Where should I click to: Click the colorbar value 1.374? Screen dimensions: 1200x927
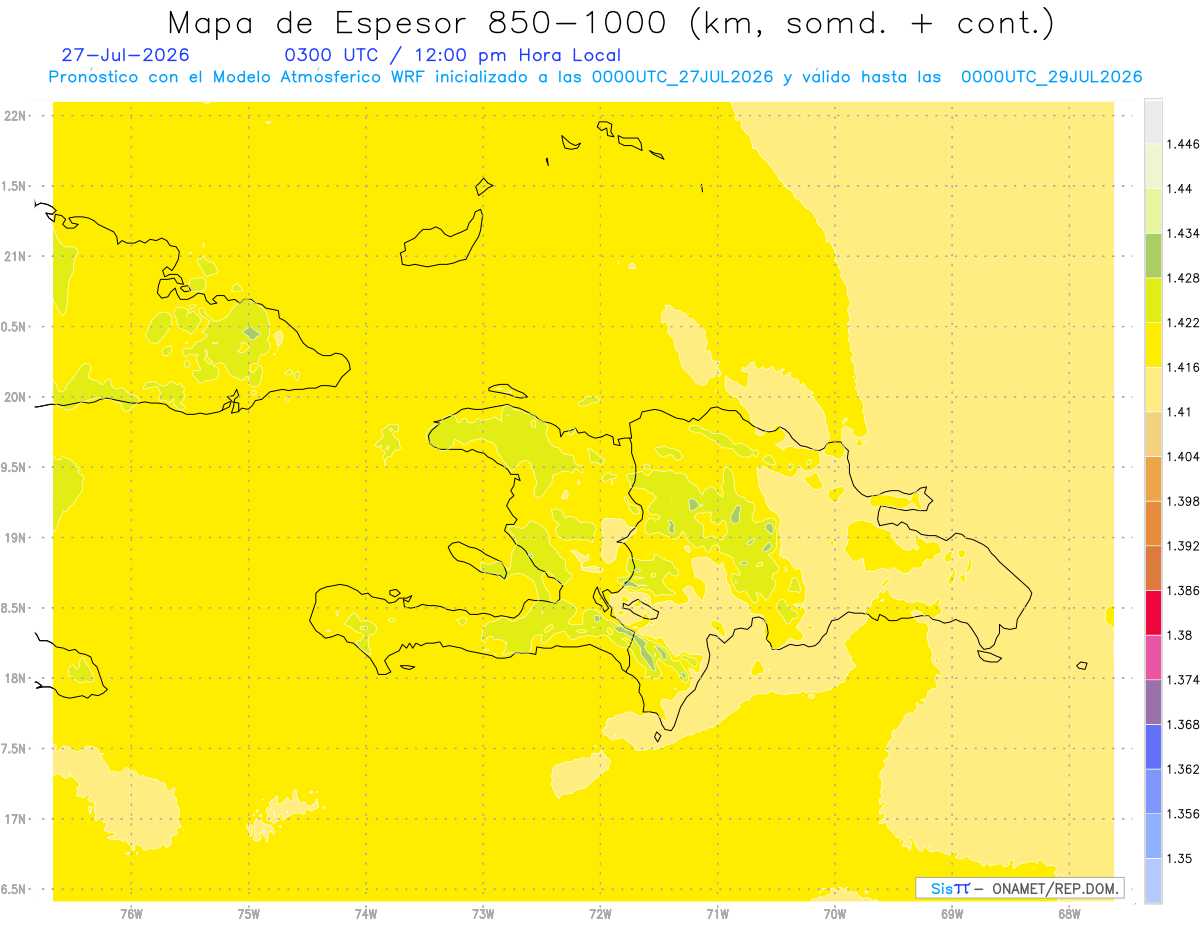point(1183,680)
